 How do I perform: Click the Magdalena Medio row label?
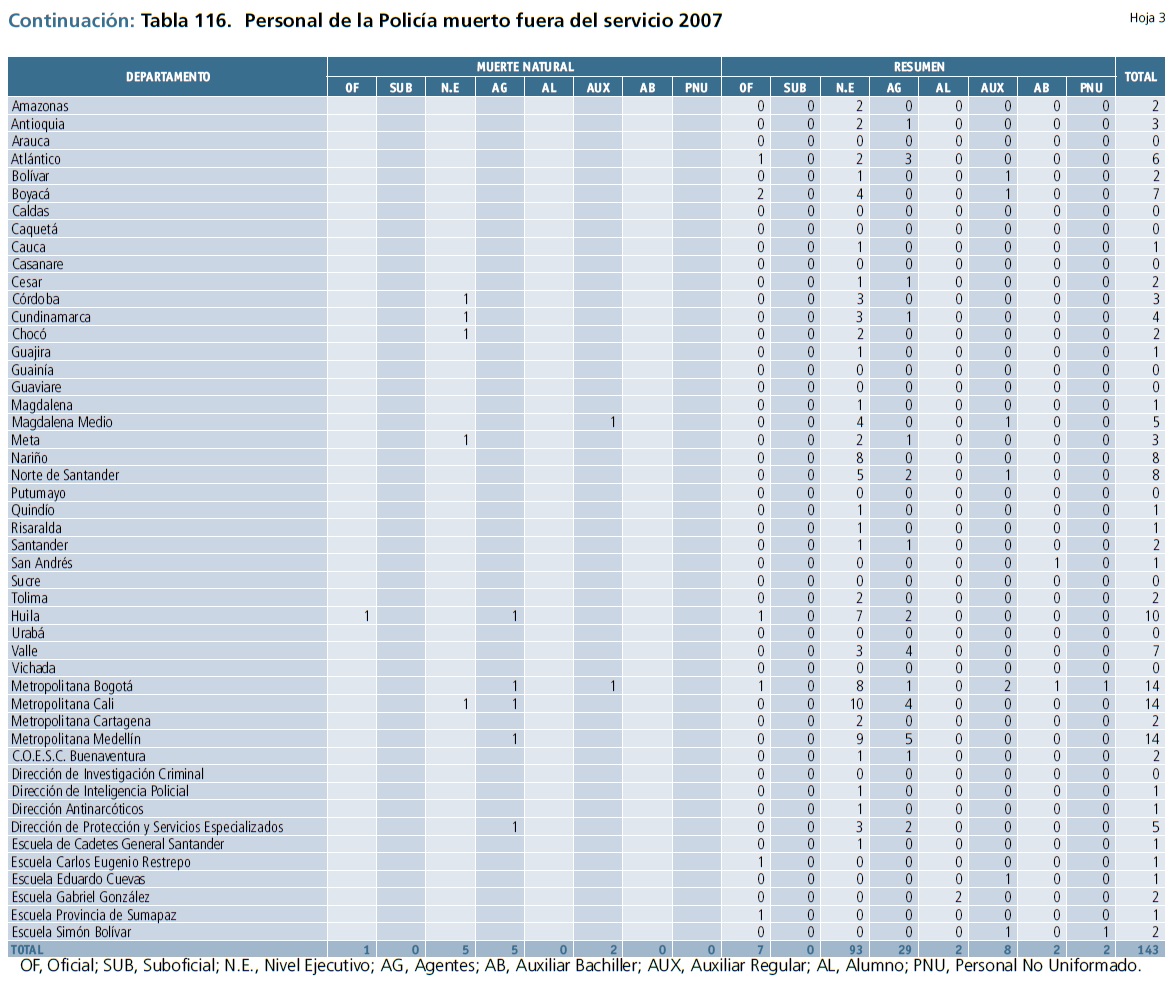click(62, 422)
